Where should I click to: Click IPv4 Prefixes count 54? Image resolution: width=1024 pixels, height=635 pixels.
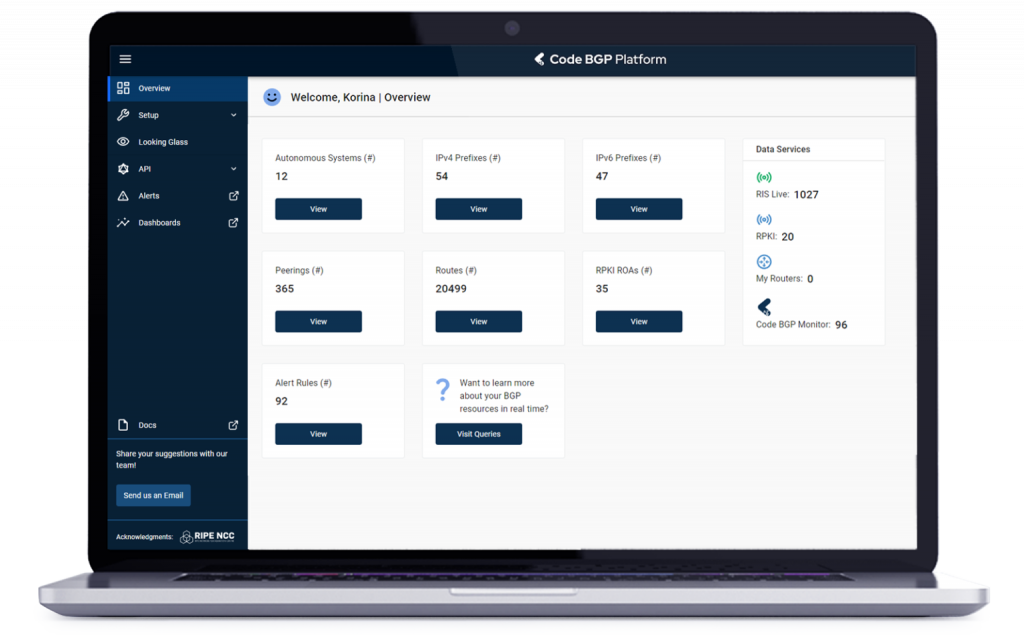(442, 176)
